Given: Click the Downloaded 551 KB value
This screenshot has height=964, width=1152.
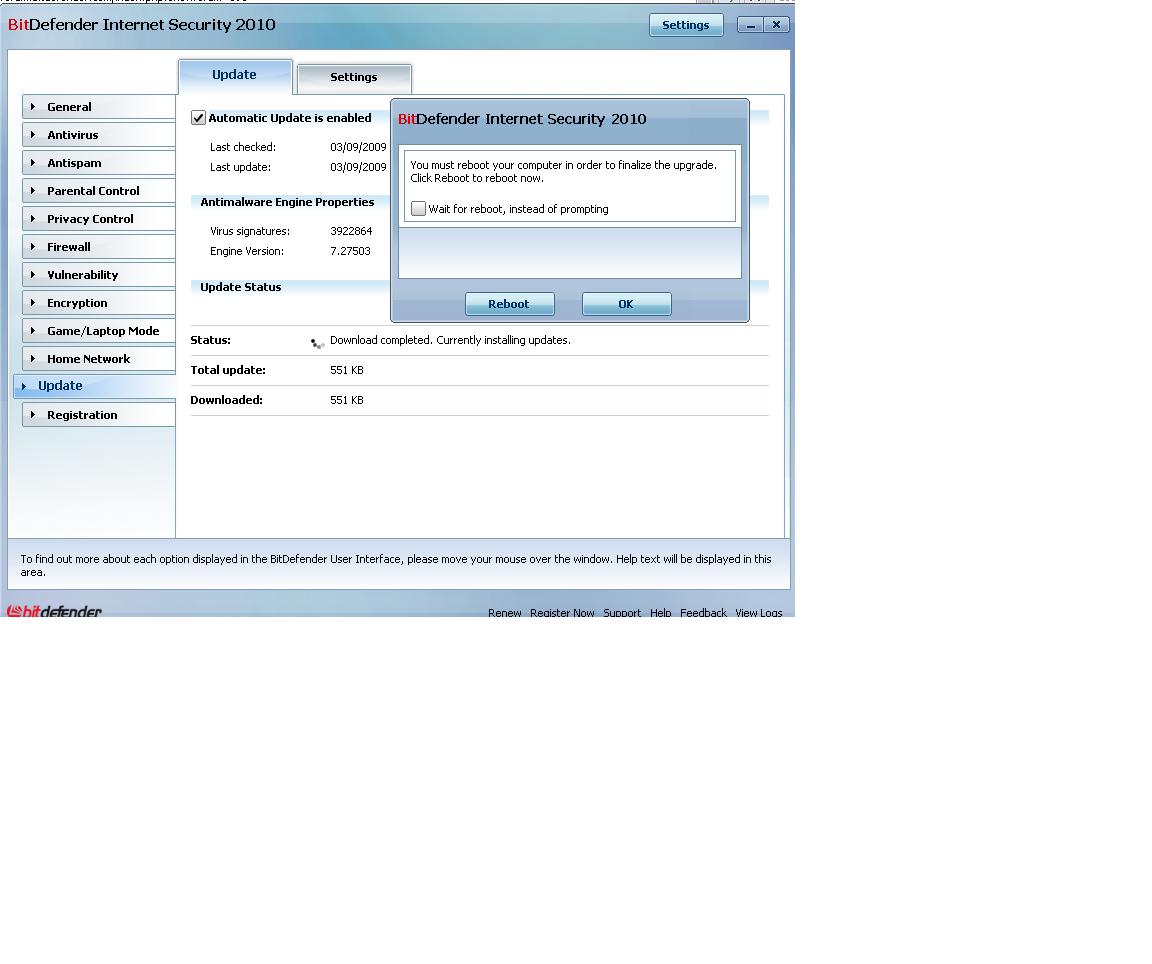Looking at the screenshot, I should pos(347,400).
